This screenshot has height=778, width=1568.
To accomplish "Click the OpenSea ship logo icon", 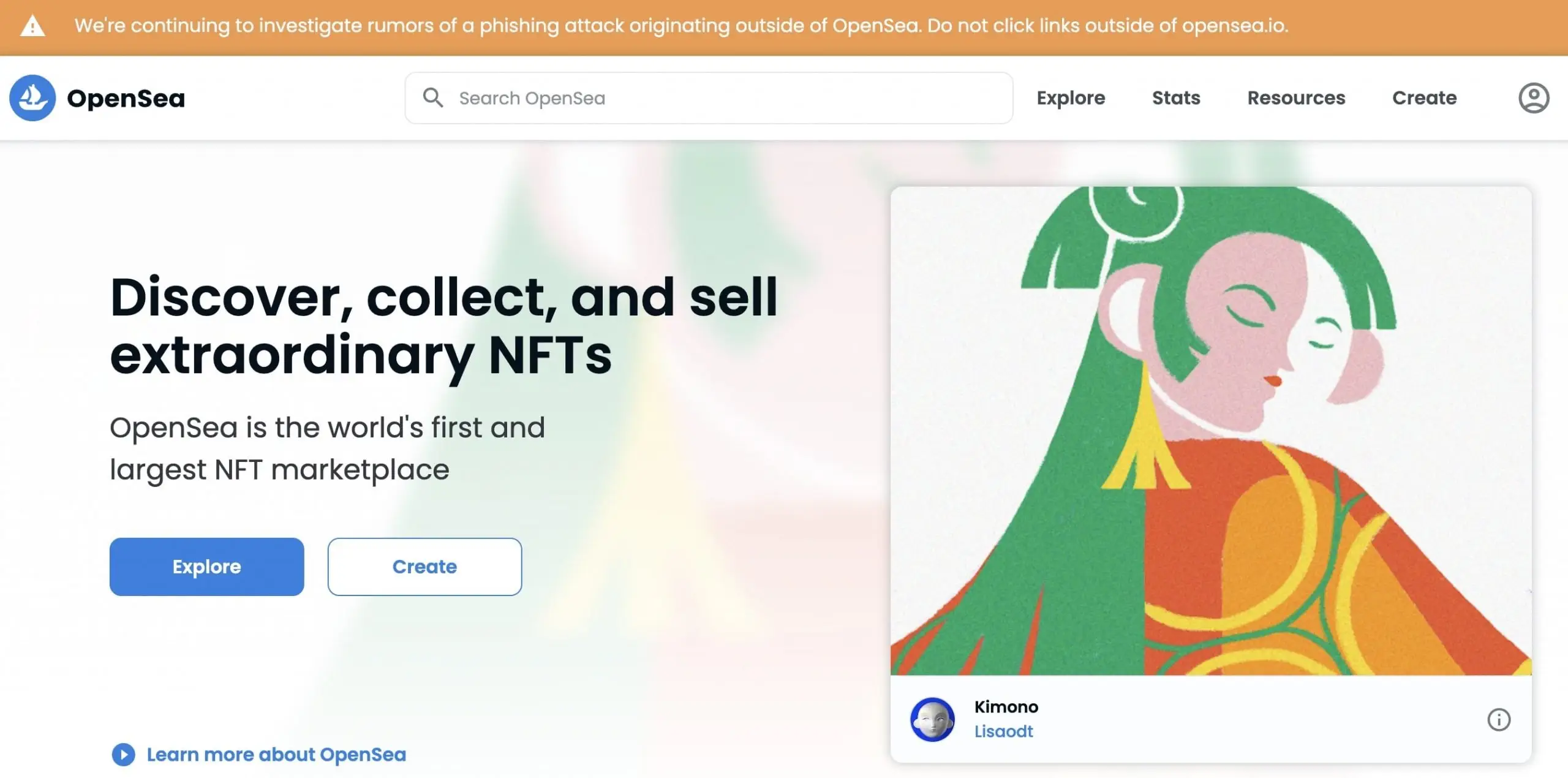I will click(x=32, y=98).
